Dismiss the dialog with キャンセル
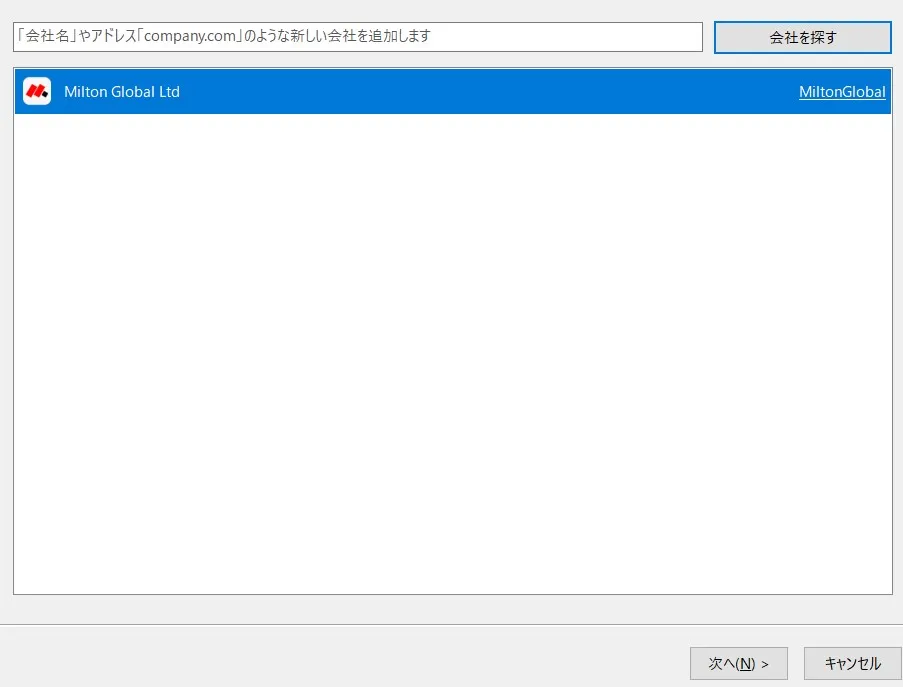This screenshot has width=903, height=687. click(851, 663)
